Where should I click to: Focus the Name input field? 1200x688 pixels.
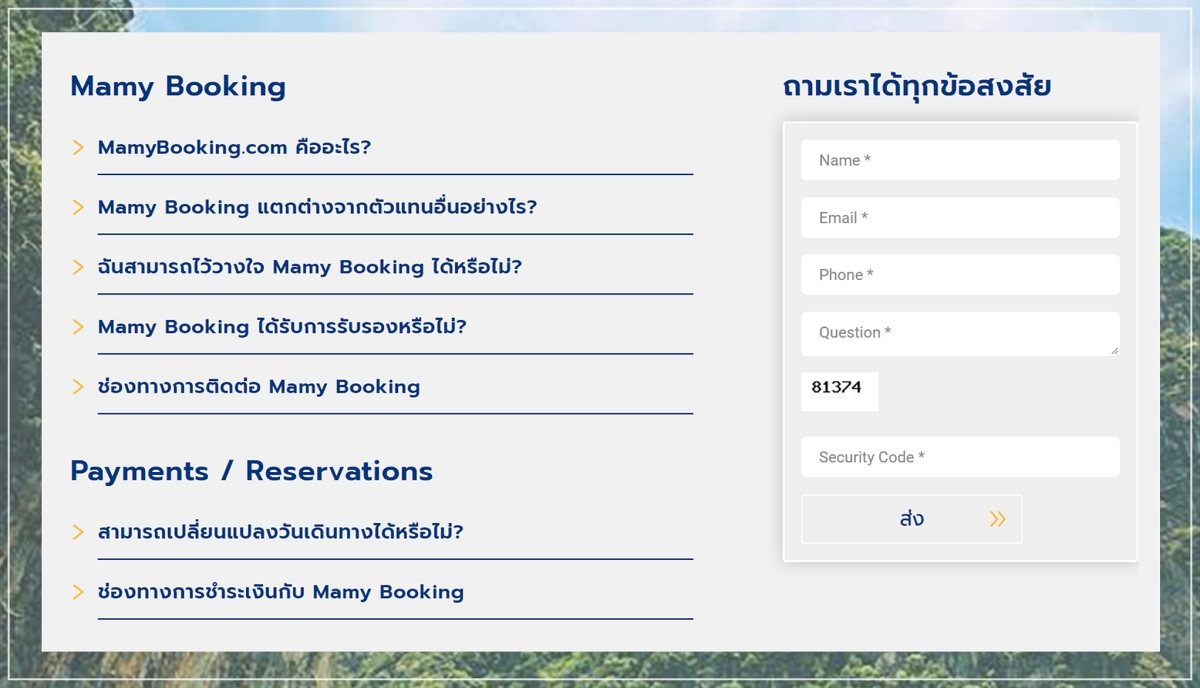[x=960, y=160]
